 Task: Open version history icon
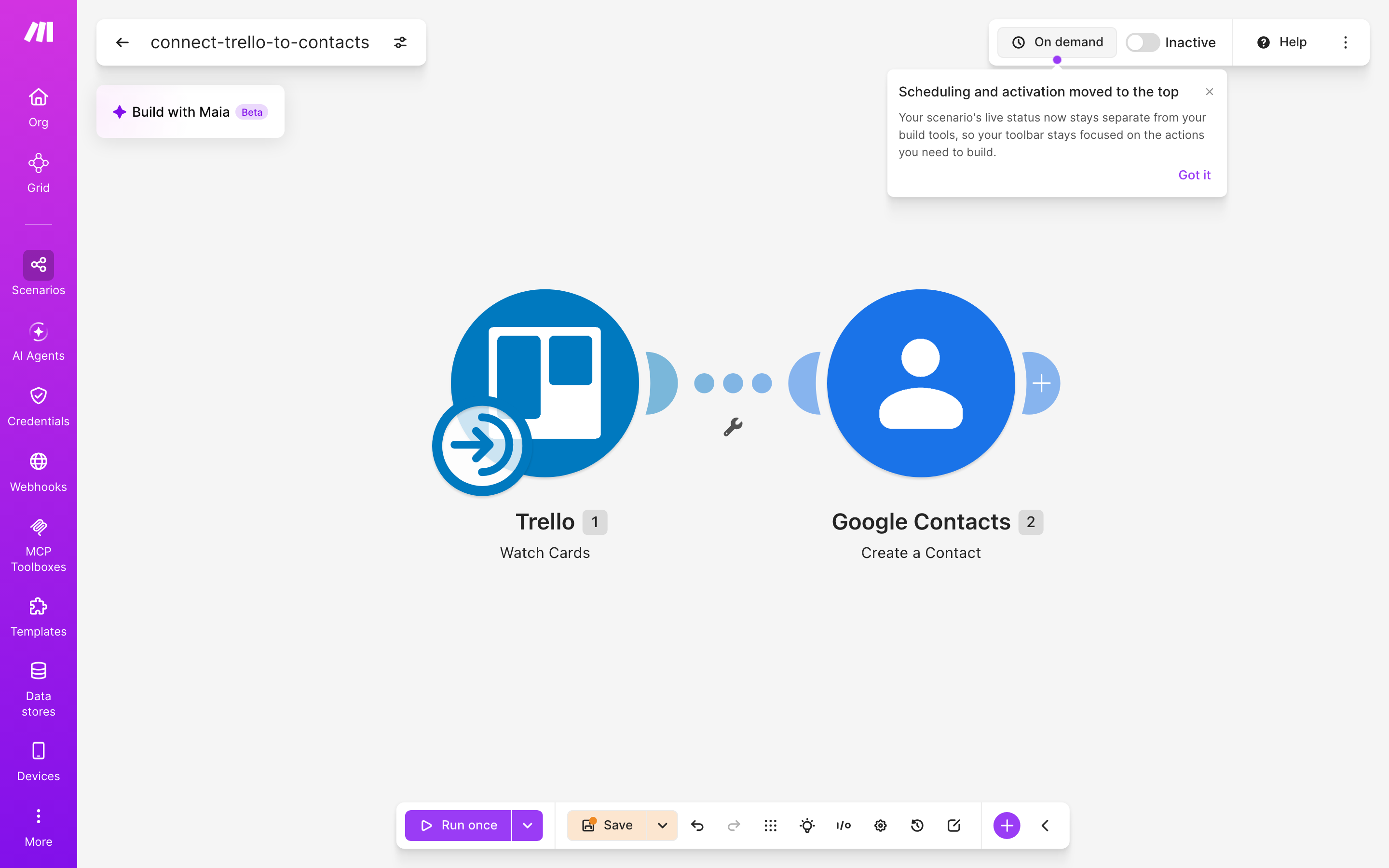tap(917, 826)
